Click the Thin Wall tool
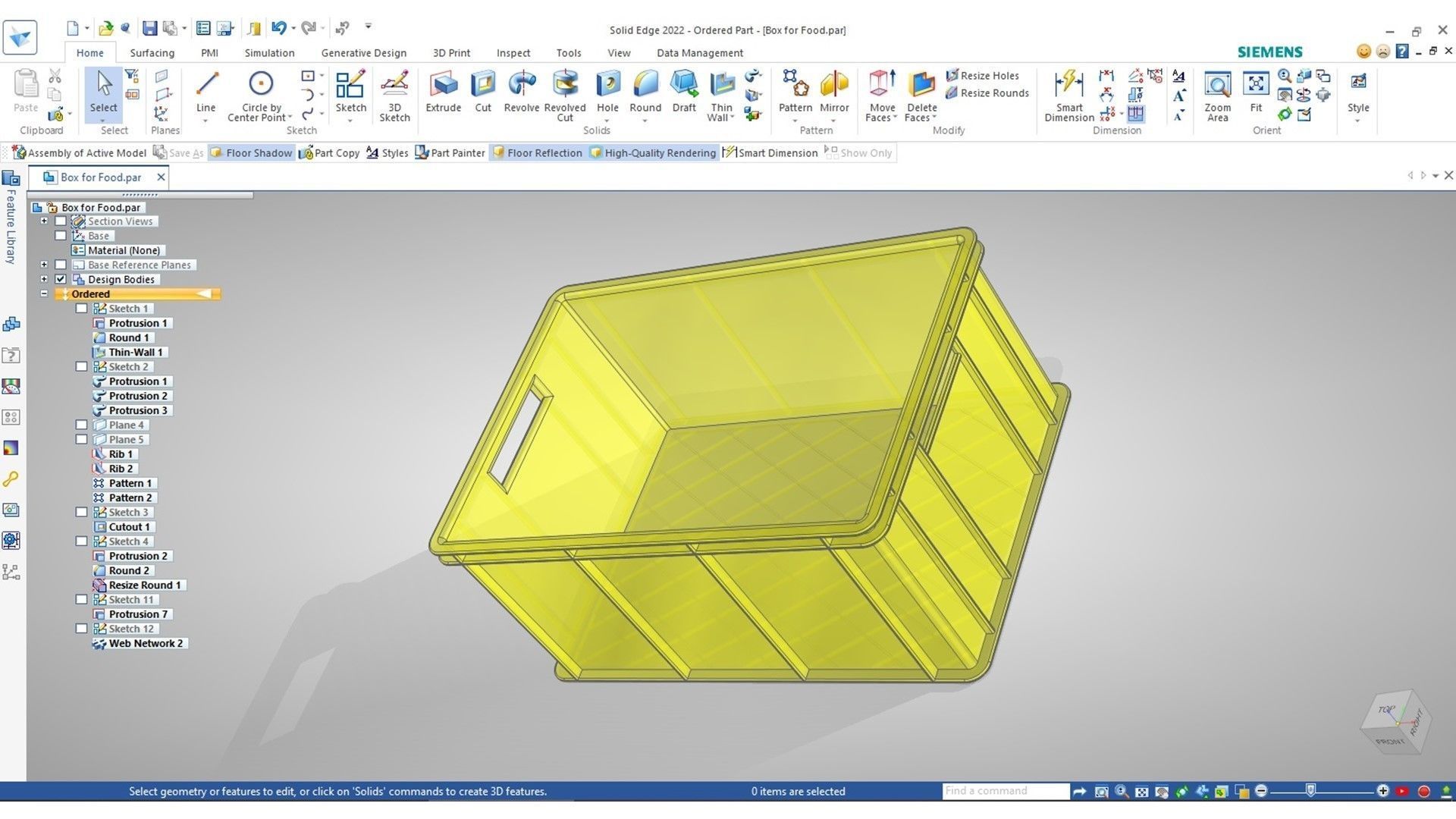 [x=721, y=96]
